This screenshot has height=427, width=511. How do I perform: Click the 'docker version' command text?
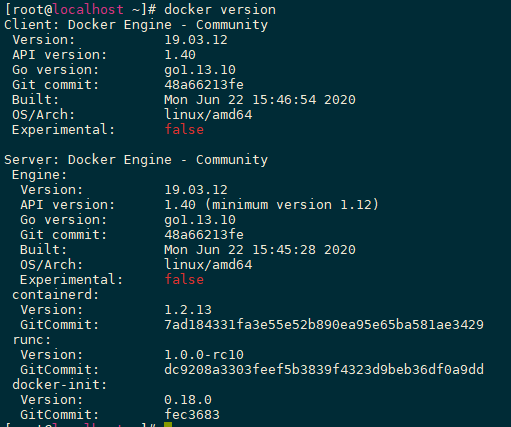coord(220,10)
